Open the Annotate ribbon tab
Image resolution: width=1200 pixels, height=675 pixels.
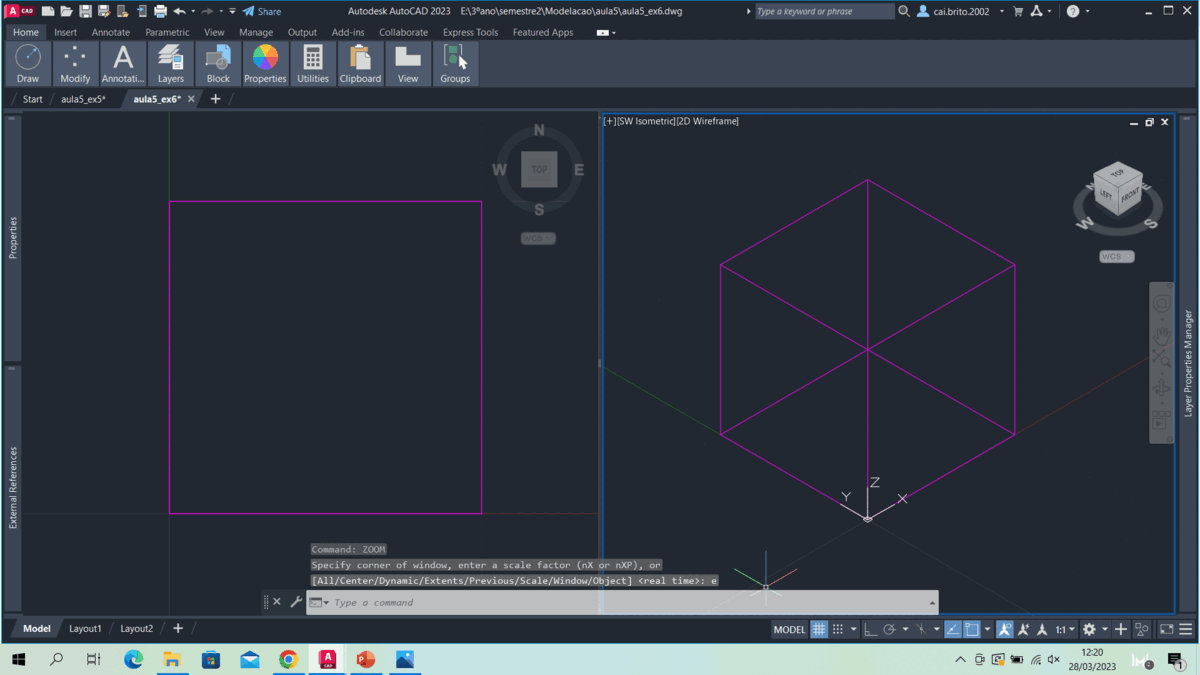[x=111, y=32]
